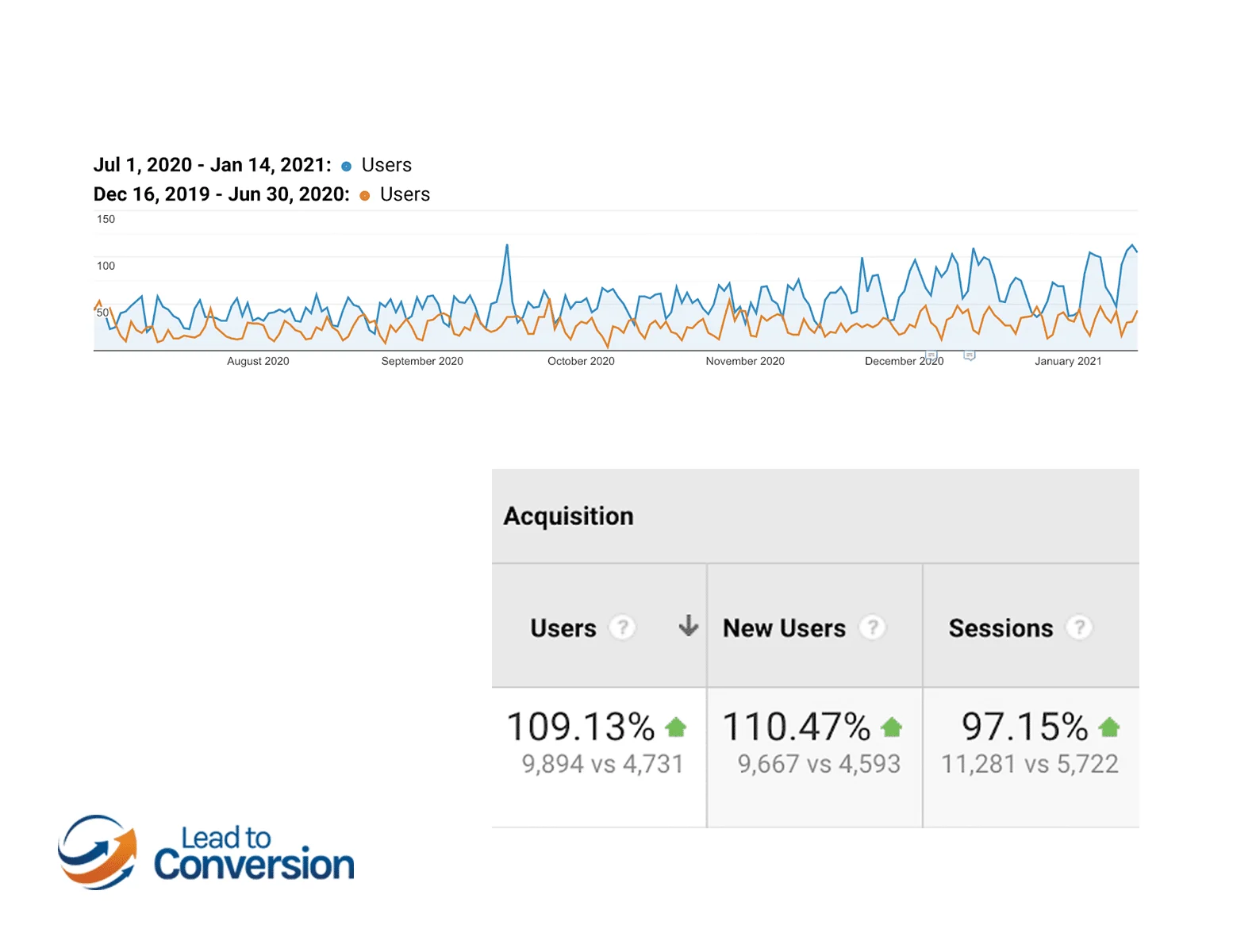Click the Sessions help icon
1256x952 pixels.
(1079, 628)
